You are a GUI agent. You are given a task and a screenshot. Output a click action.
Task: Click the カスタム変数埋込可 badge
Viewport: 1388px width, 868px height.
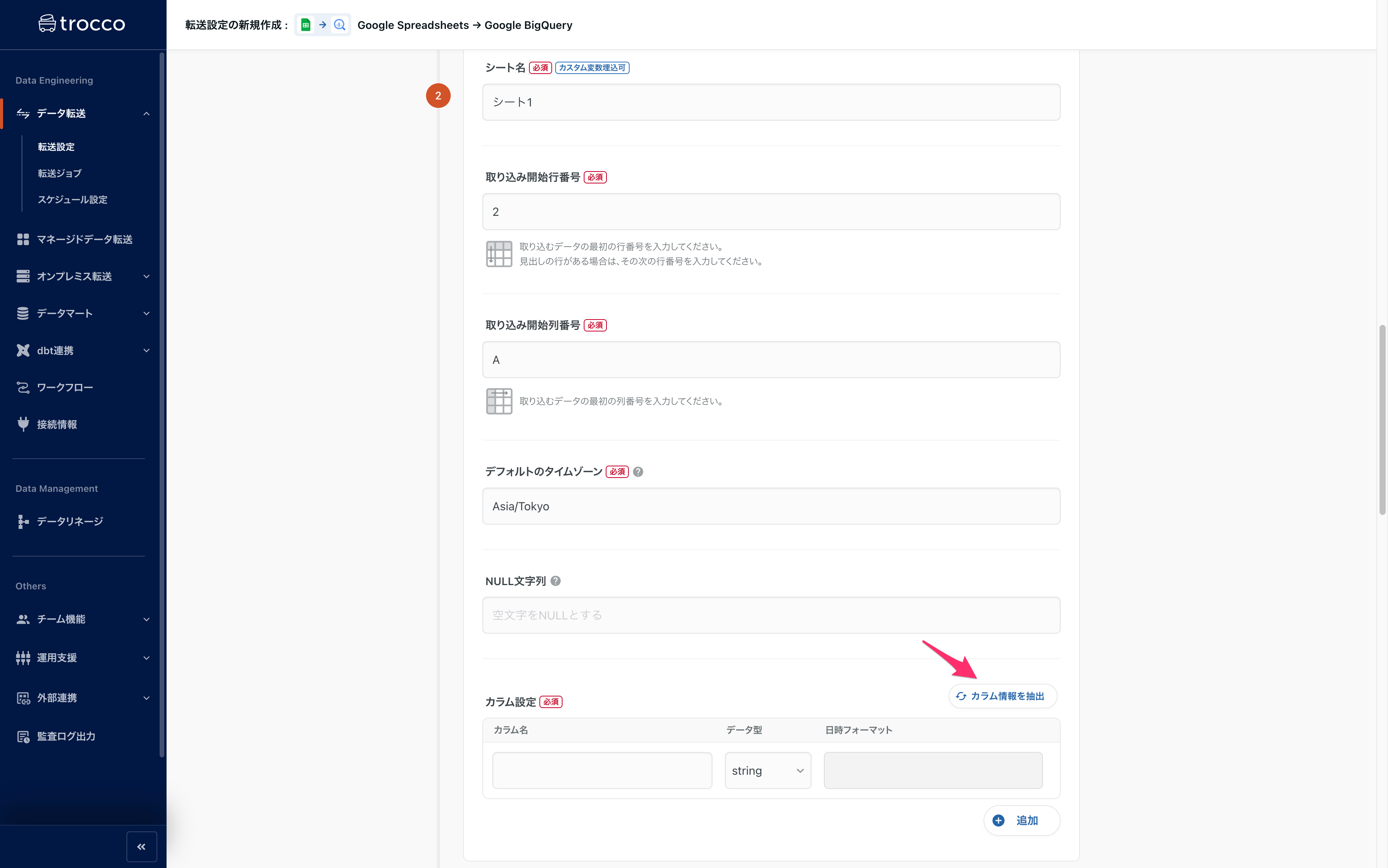point(592,68)
